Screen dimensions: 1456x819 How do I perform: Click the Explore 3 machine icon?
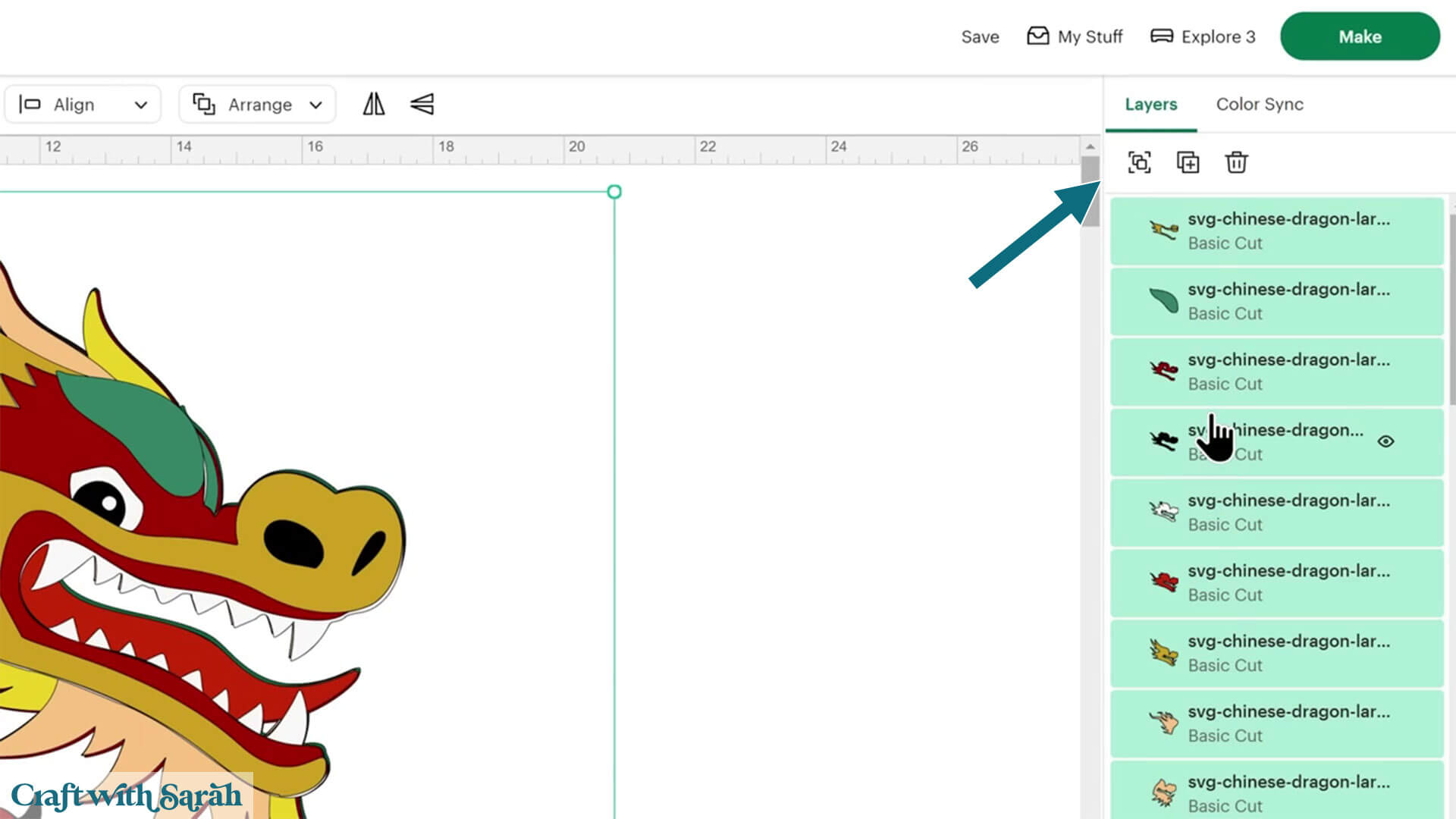click(1161, 36)
